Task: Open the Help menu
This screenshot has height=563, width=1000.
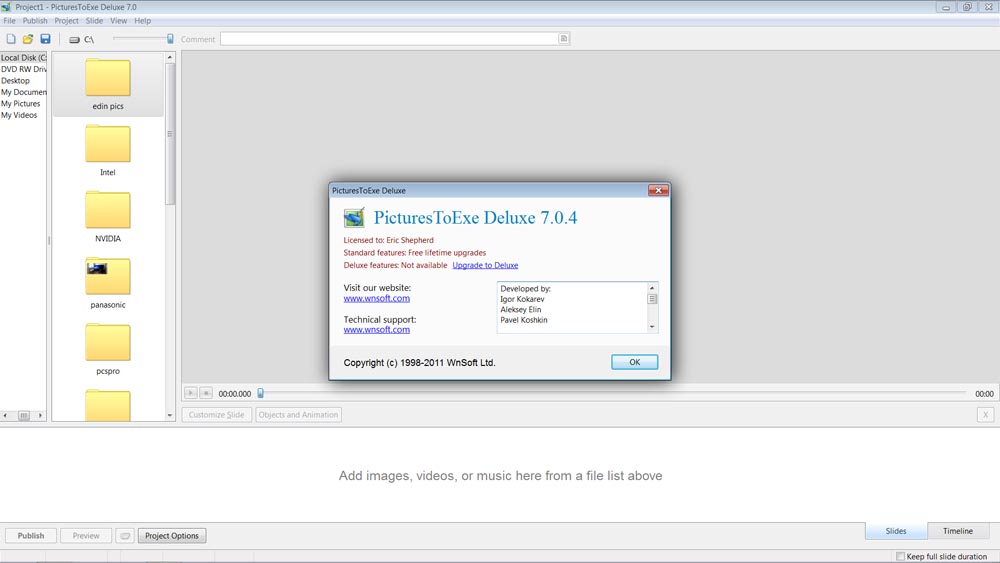Action: (x=142, y=20)
